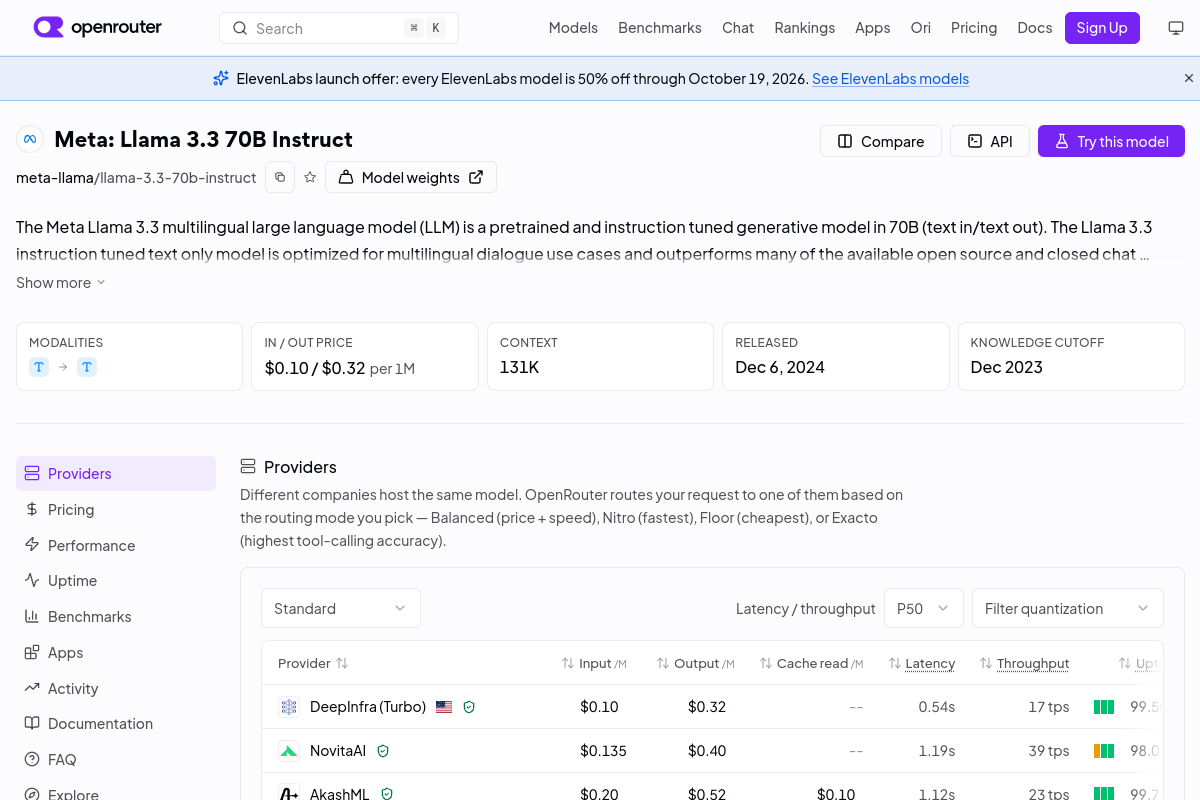Screen dimensions: 1200x800
Task: Open Apps in the top navigation
Action: [x=873, y=28]
